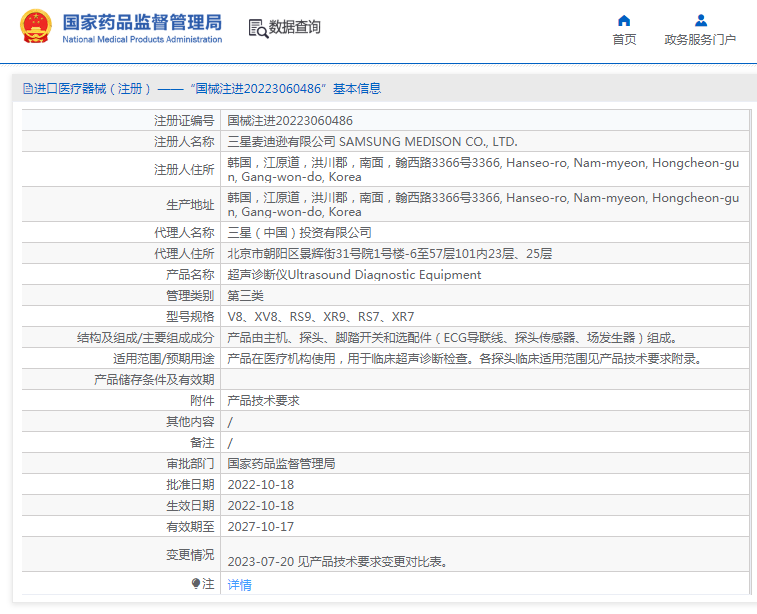This screenshot has width=757, height=614.
Task: Click the 批准日期 value 2022-10-18
Action: pos(261,485)
